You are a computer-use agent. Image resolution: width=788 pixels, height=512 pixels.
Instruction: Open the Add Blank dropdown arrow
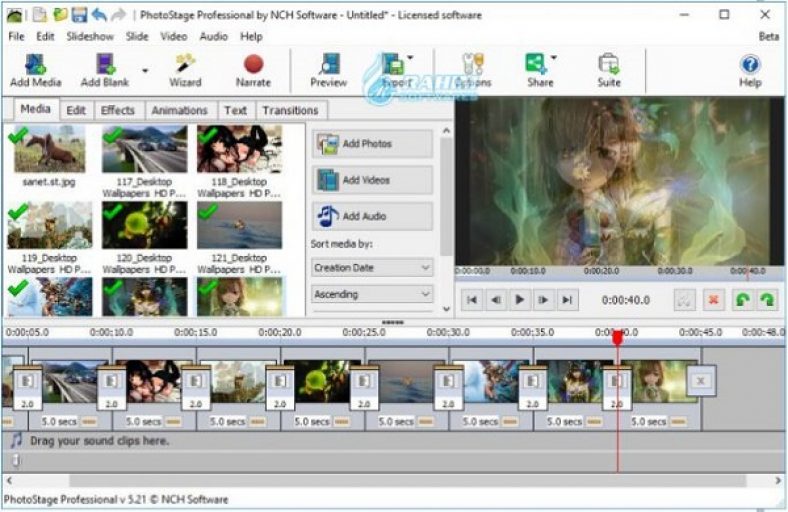click(x=145, y=71)
